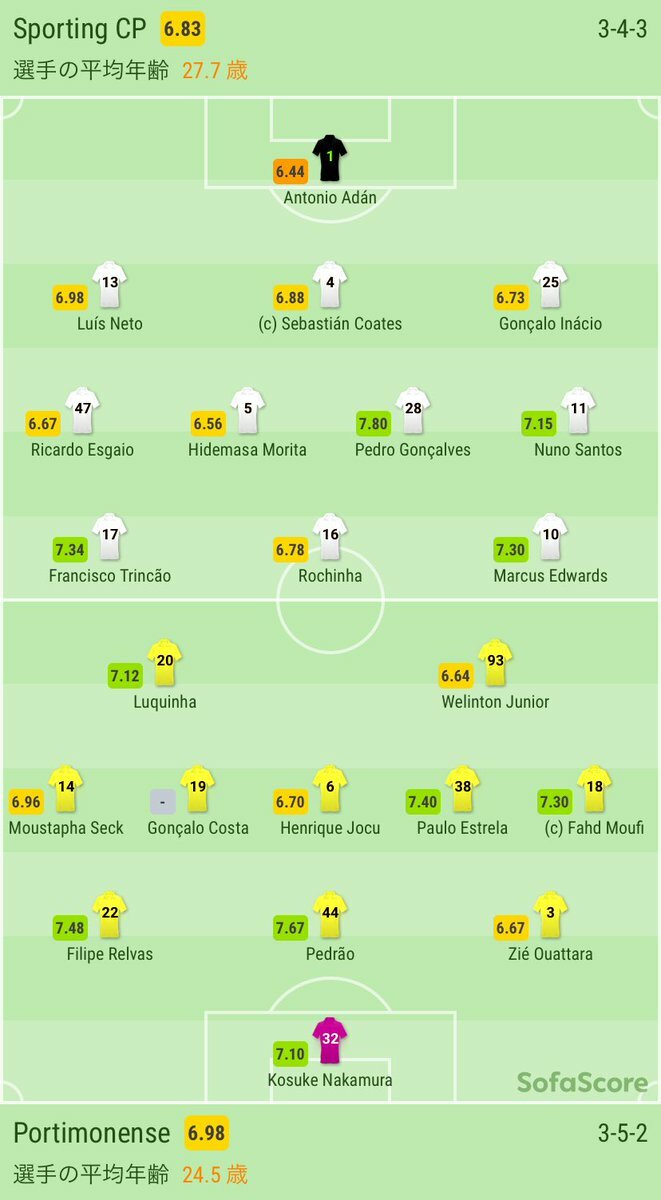
Task: Tap Luquinha's yellow number 20 jersey
Action: coord(165,662)
